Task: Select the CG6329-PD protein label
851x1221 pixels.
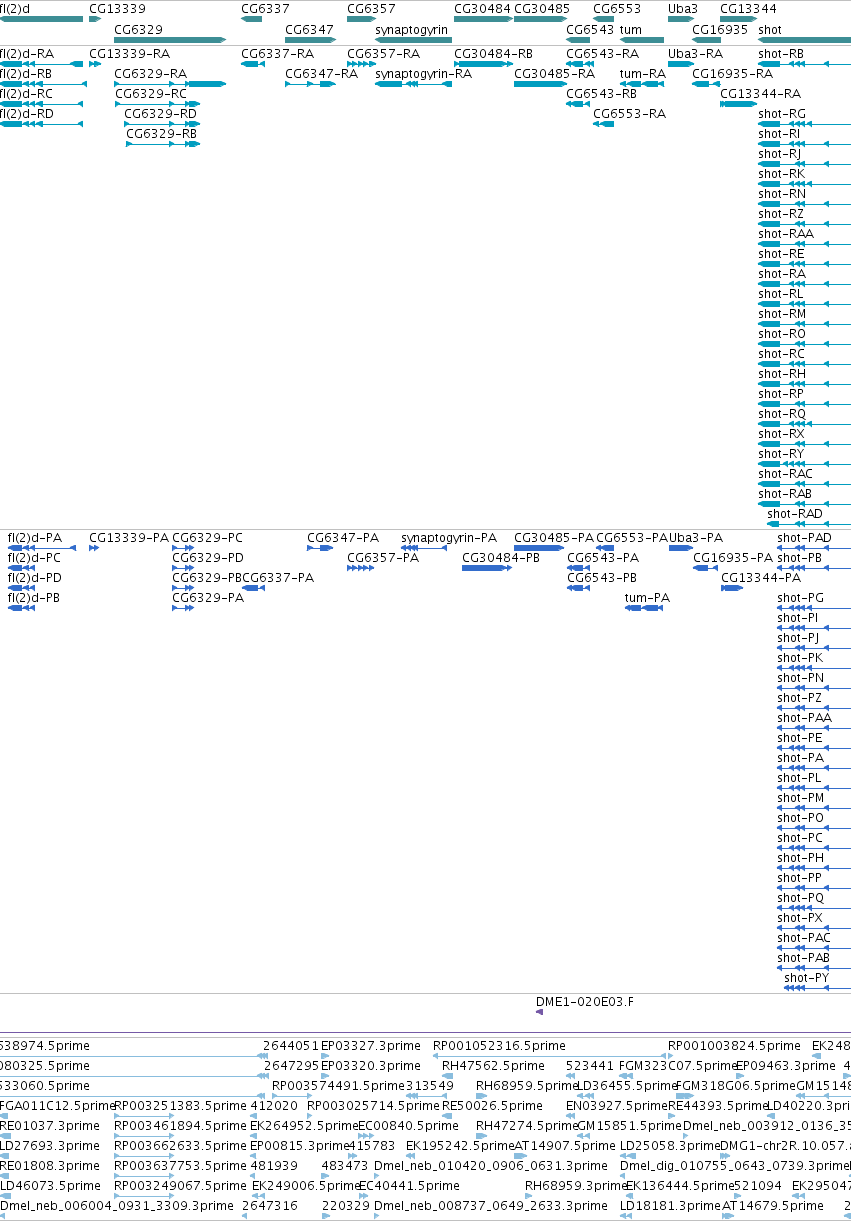Action: tap(208, 557)
